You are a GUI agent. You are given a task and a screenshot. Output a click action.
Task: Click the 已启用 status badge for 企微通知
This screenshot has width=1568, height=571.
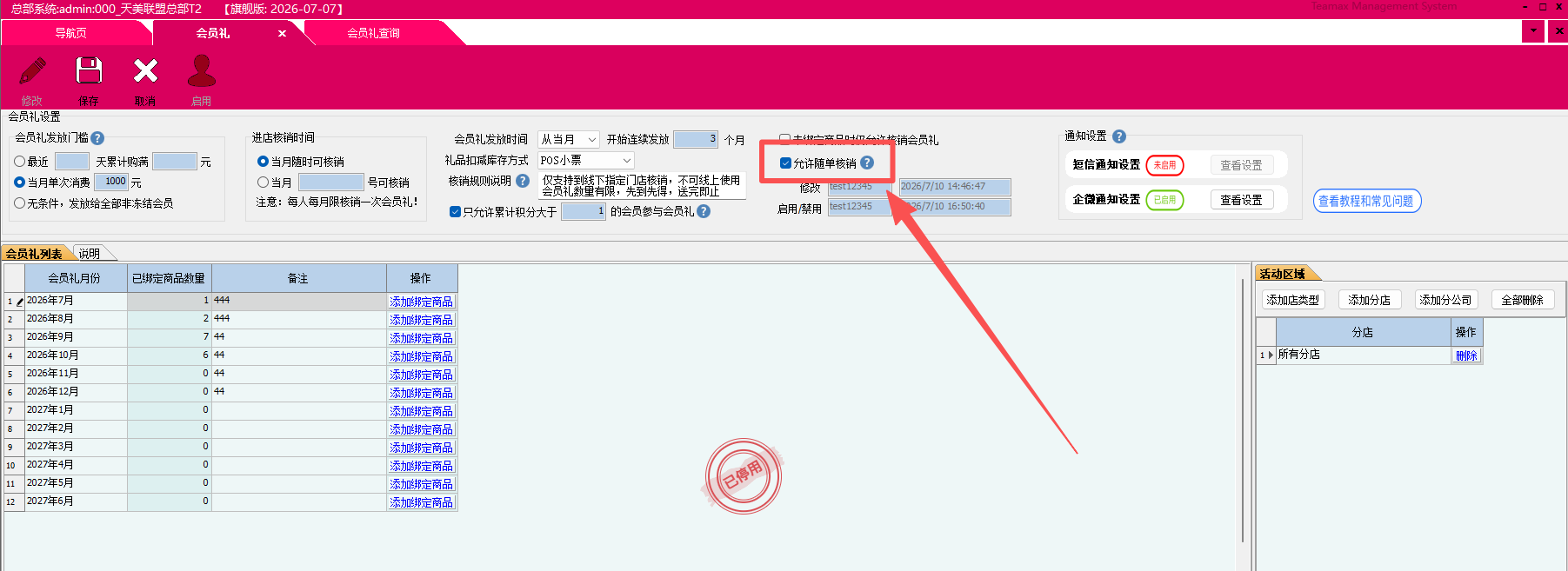(x=1164, y=200)
